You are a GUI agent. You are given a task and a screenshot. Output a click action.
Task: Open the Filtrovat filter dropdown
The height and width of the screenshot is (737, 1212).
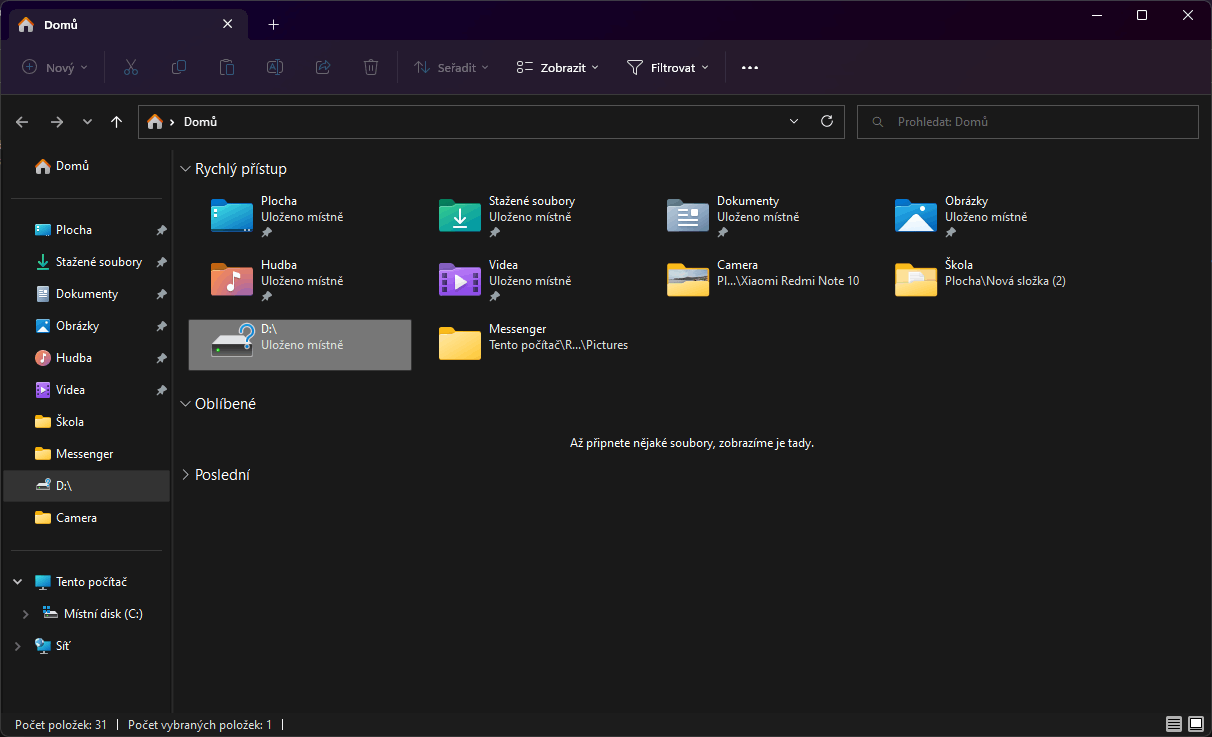click(x=667, y=68)
